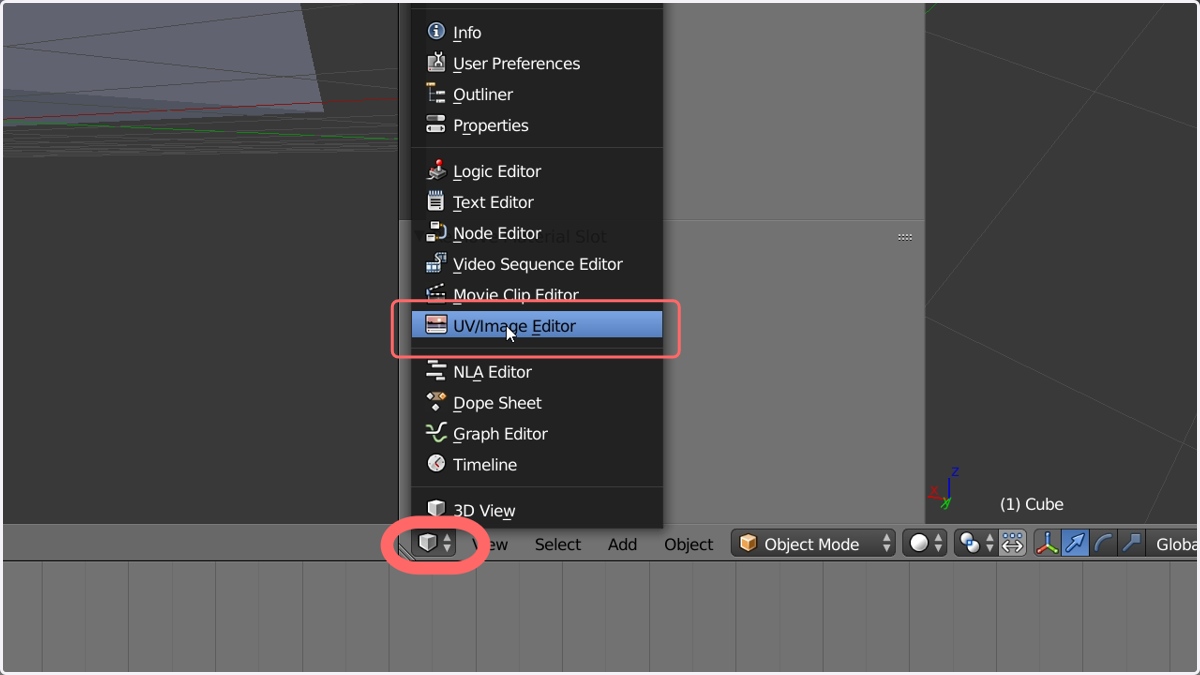Enable the rotate manipulator arc
The height and width of the screenshot is (675, 1200).
coord(1103,543)
